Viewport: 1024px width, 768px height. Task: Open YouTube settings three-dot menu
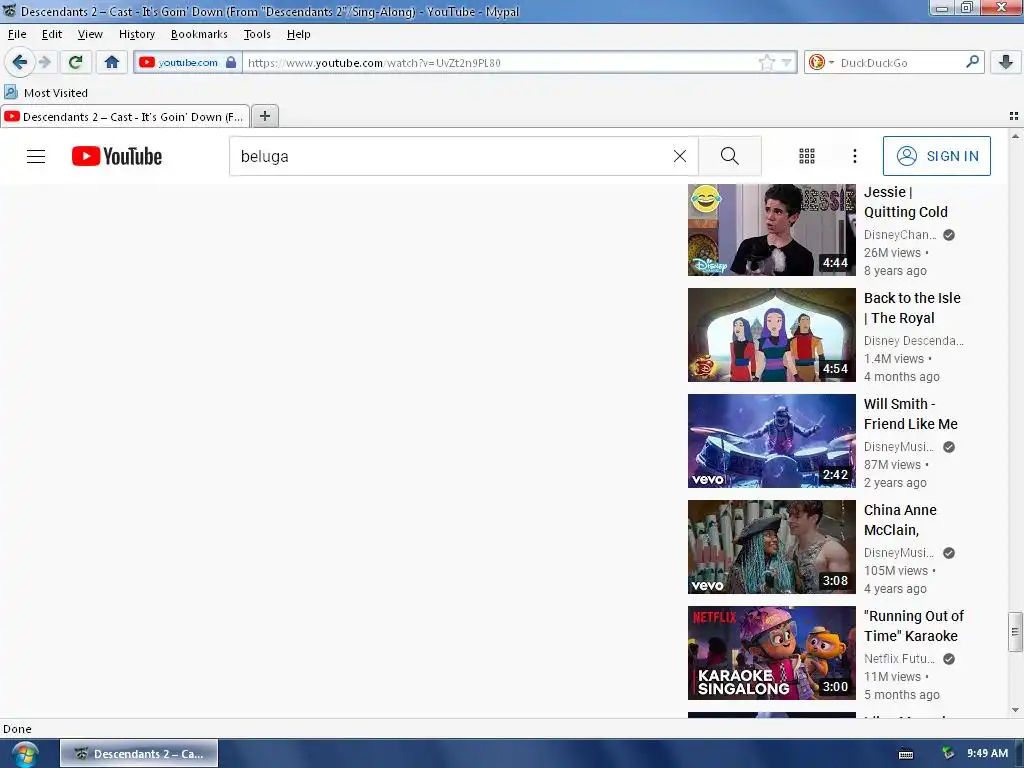854,155
